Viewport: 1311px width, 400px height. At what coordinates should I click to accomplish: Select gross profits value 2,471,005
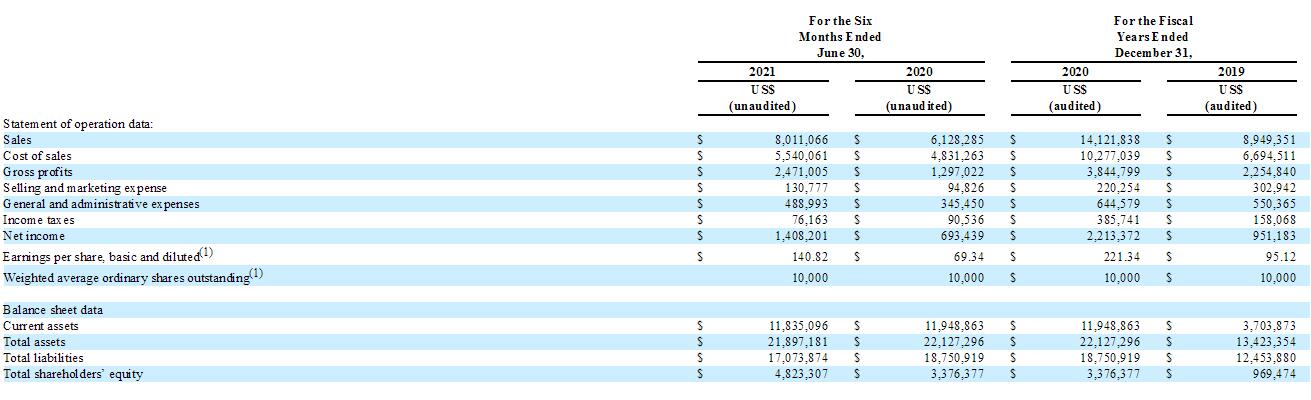click(x=802, y=172)
